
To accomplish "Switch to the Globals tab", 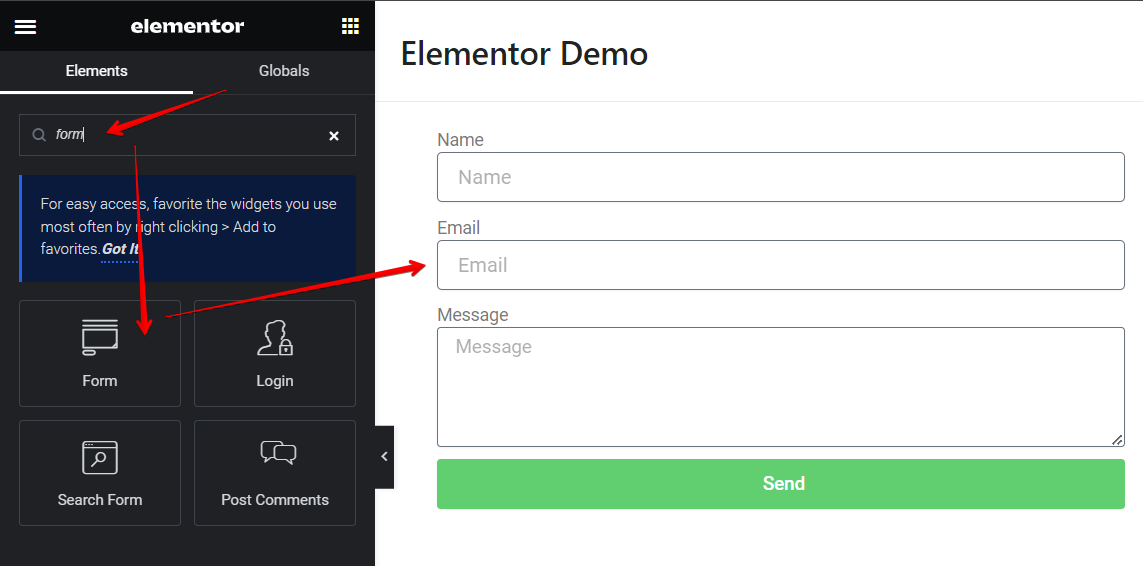I will click(x=284, y=71).
